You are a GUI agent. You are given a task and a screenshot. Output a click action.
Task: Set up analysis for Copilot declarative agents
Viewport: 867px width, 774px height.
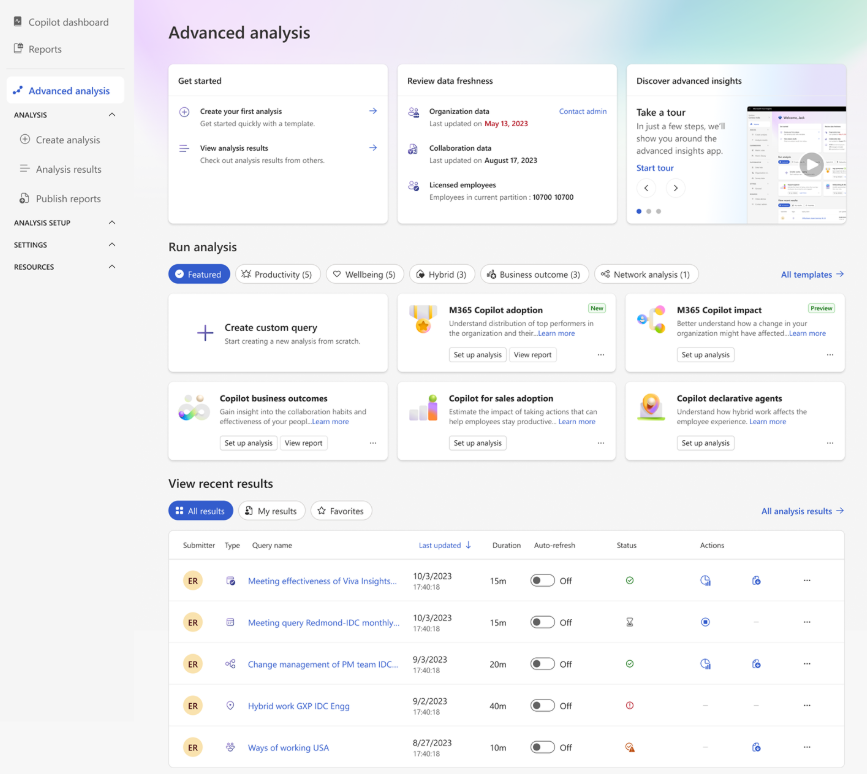[706, 443]
